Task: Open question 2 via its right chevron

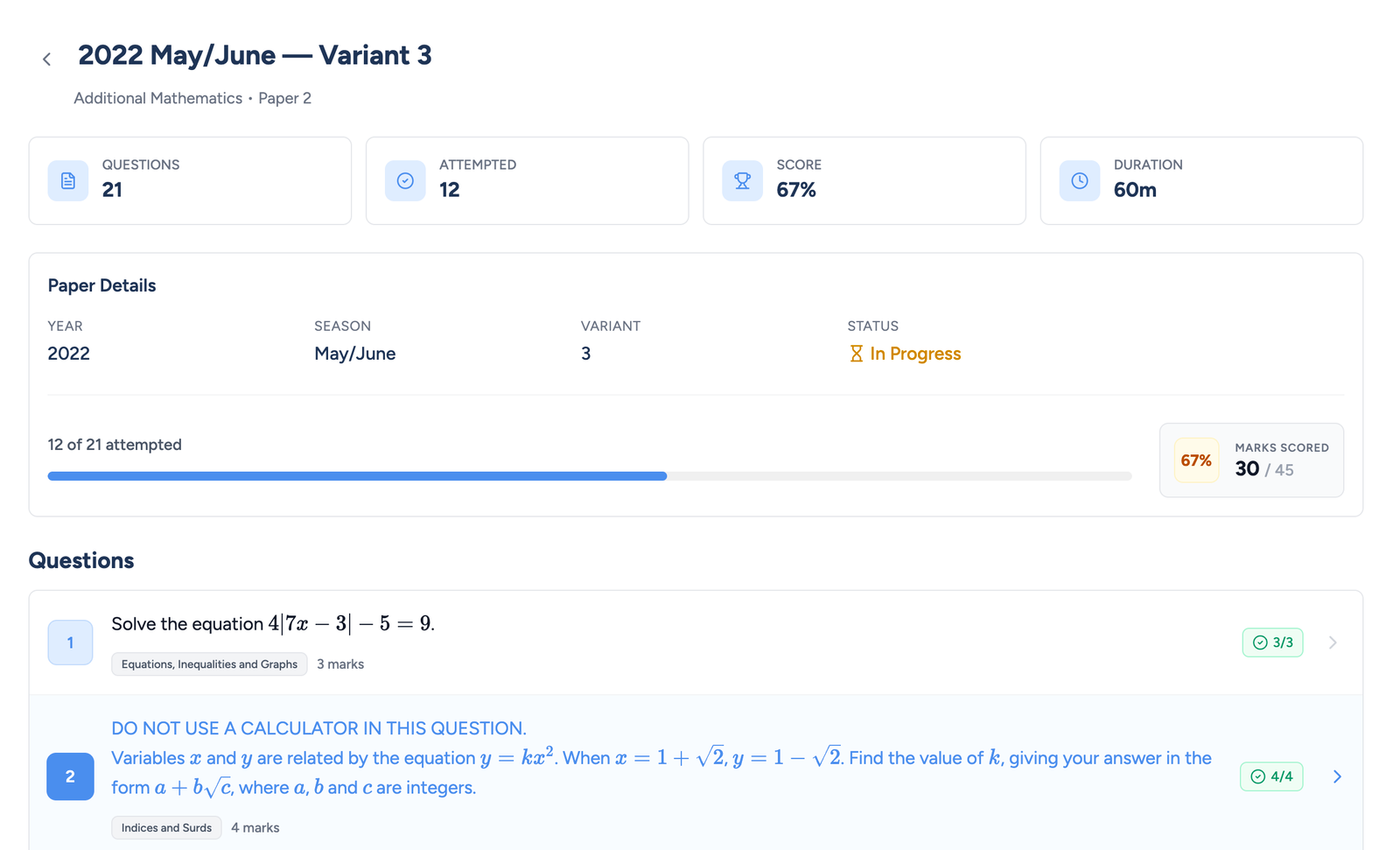Action: coord(1337,776)
